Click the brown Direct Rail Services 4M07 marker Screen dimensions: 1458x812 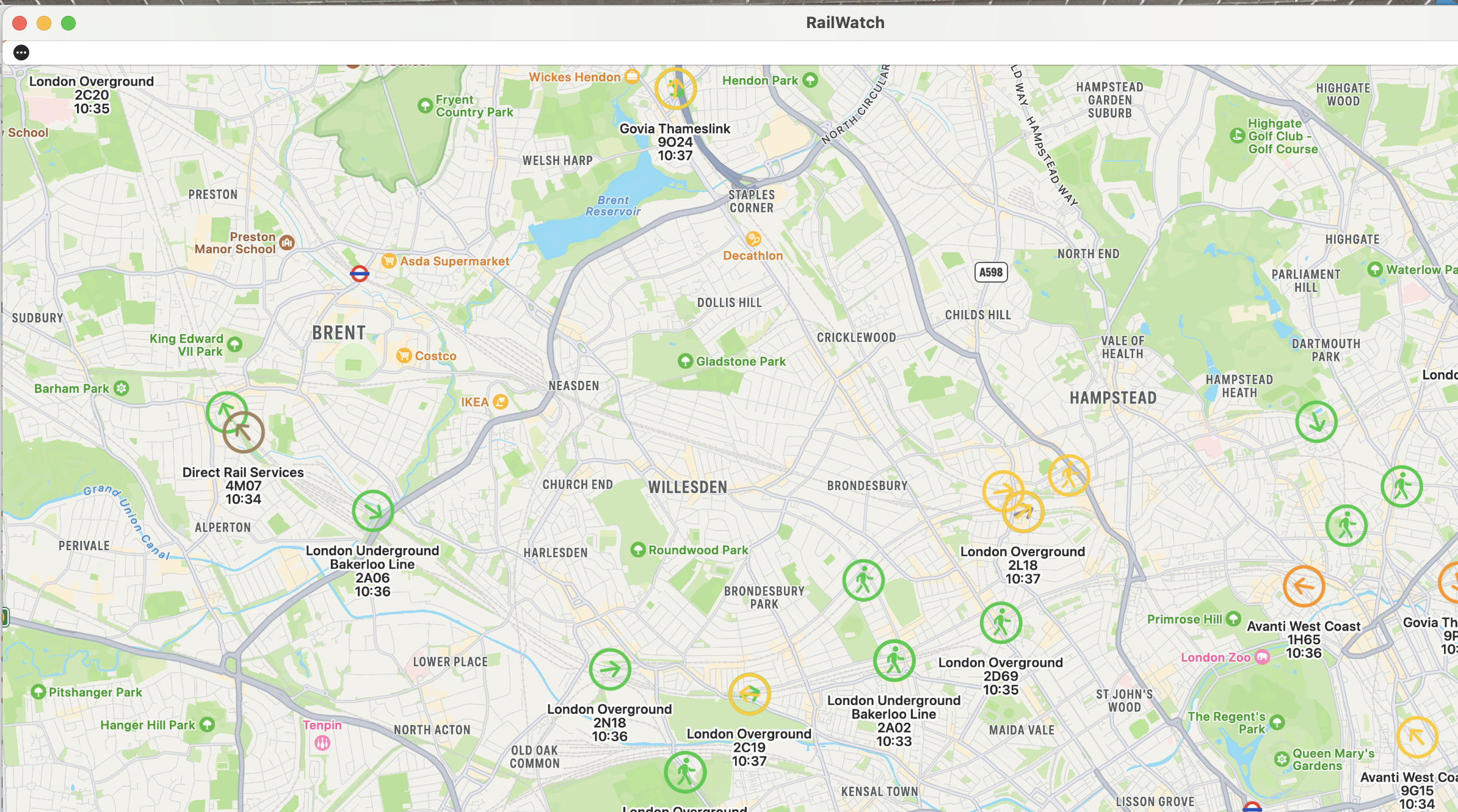point(244,432)
